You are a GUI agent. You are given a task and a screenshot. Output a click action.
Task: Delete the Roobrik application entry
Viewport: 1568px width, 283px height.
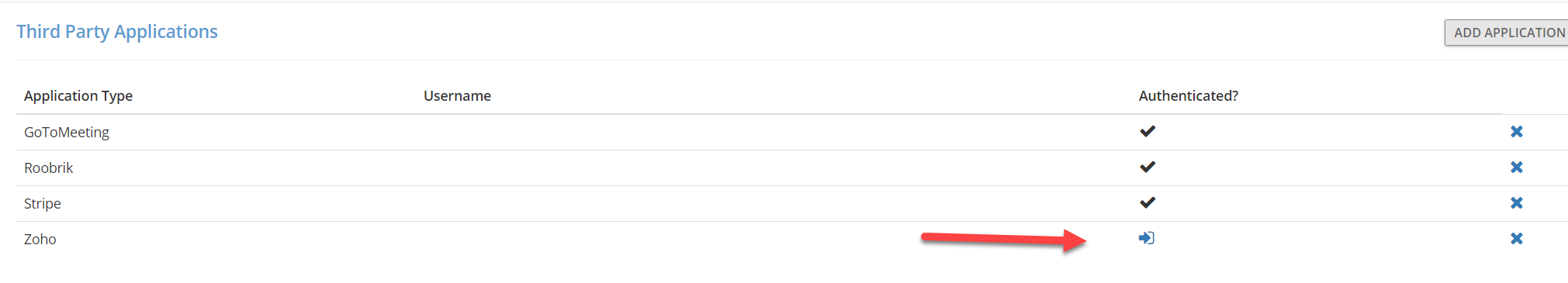coord(1517,167)
